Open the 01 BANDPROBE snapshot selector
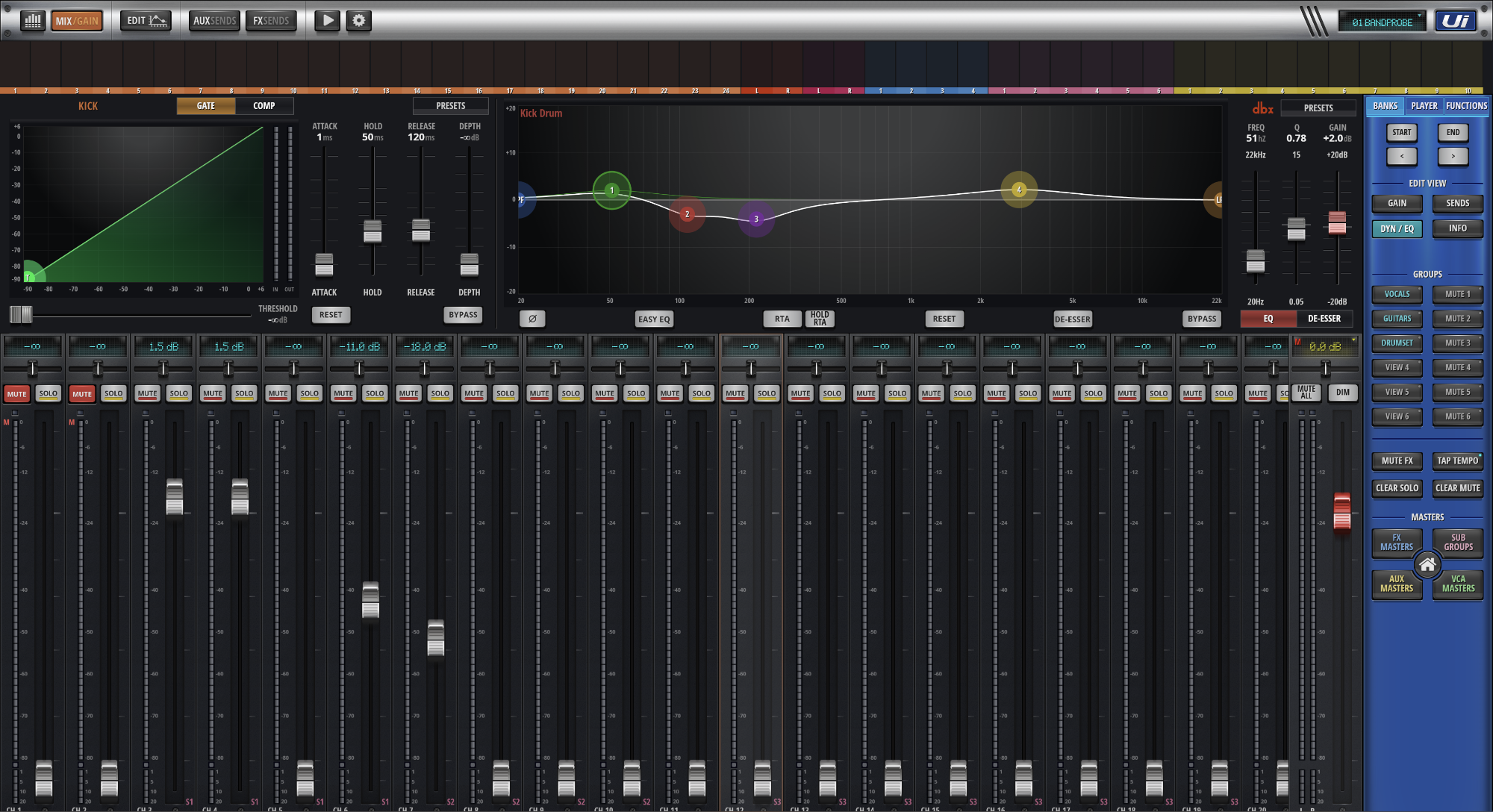 (x=1382, y=22)
